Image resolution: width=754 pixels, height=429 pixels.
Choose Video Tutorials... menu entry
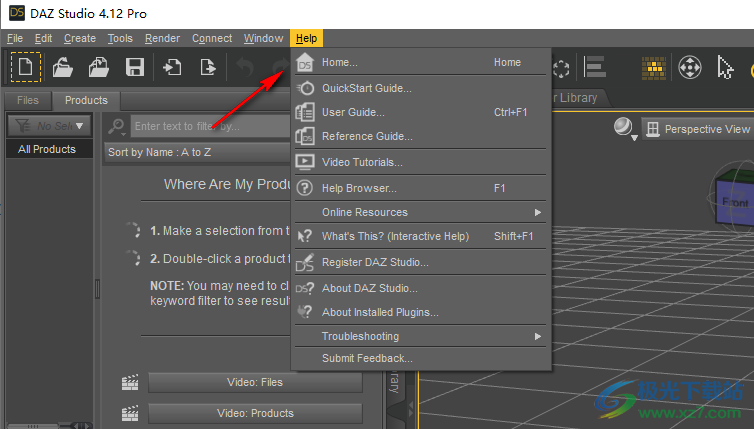point(421,163)
